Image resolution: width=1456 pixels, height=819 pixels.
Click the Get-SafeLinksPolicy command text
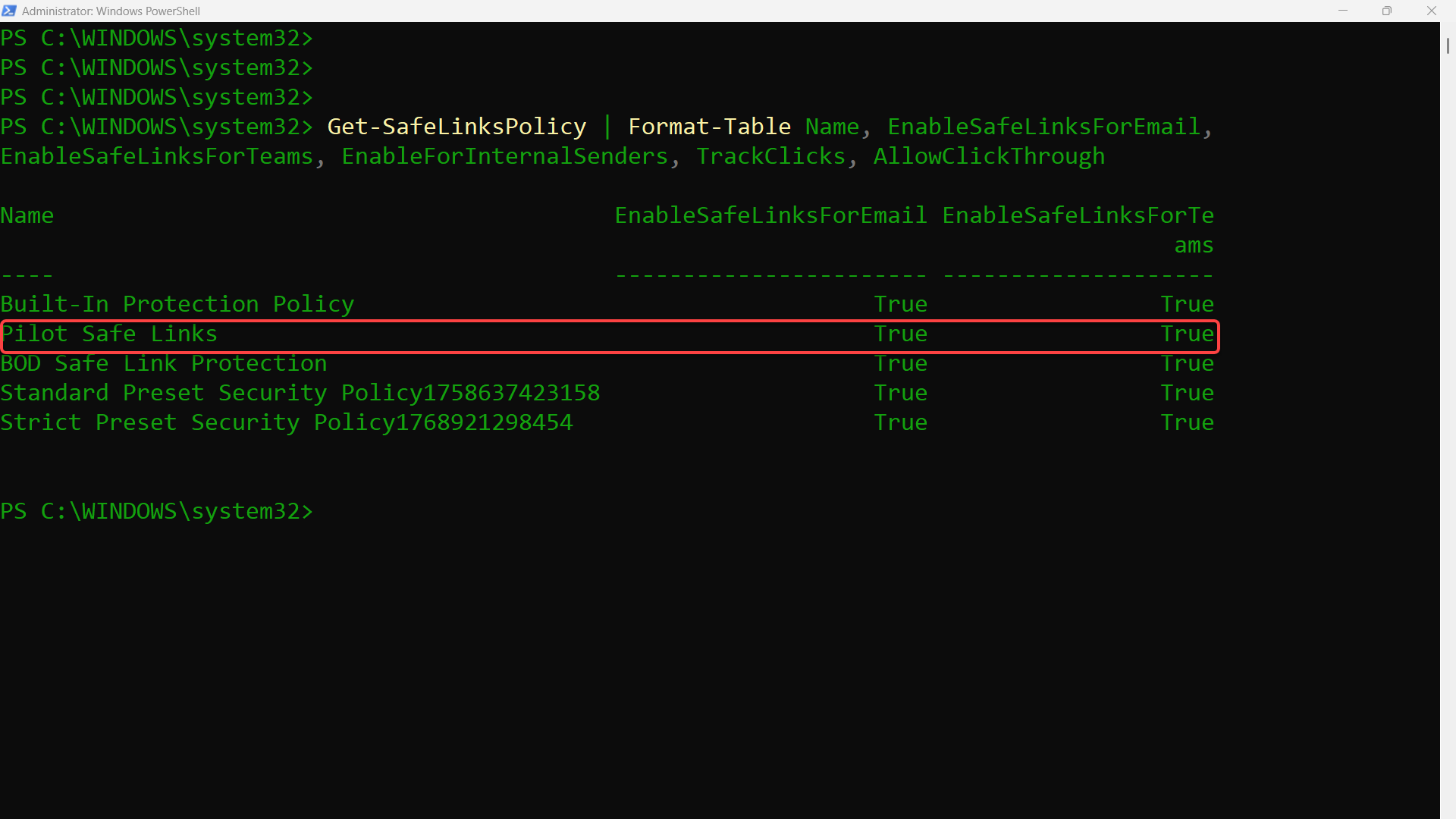click(x=457, y=127)
